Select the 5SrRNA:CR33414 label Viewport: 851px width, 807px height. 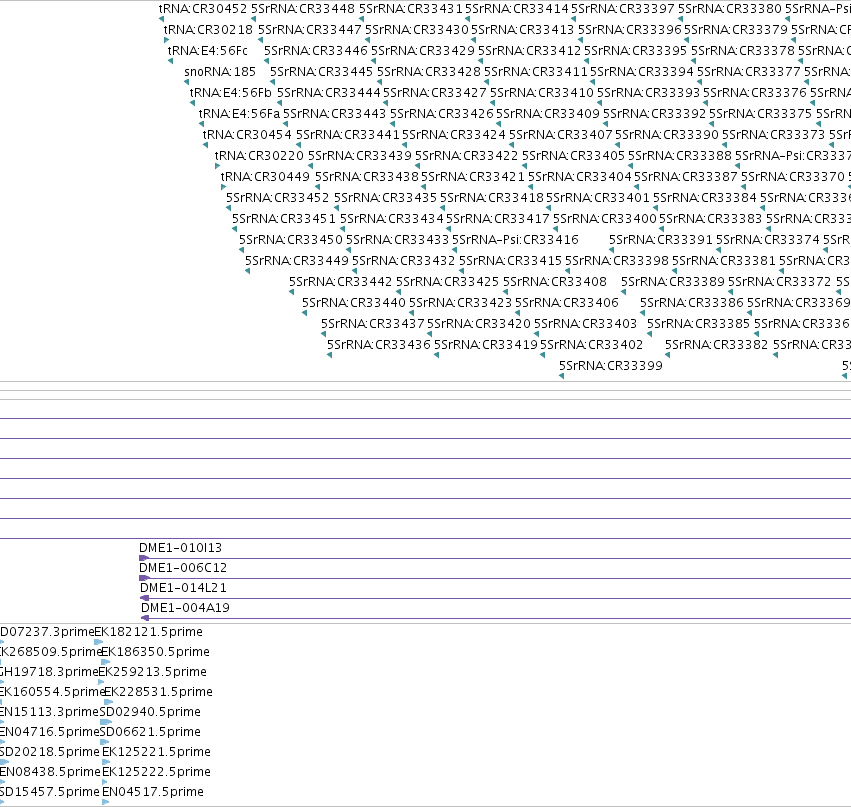[x=517, y=9]
